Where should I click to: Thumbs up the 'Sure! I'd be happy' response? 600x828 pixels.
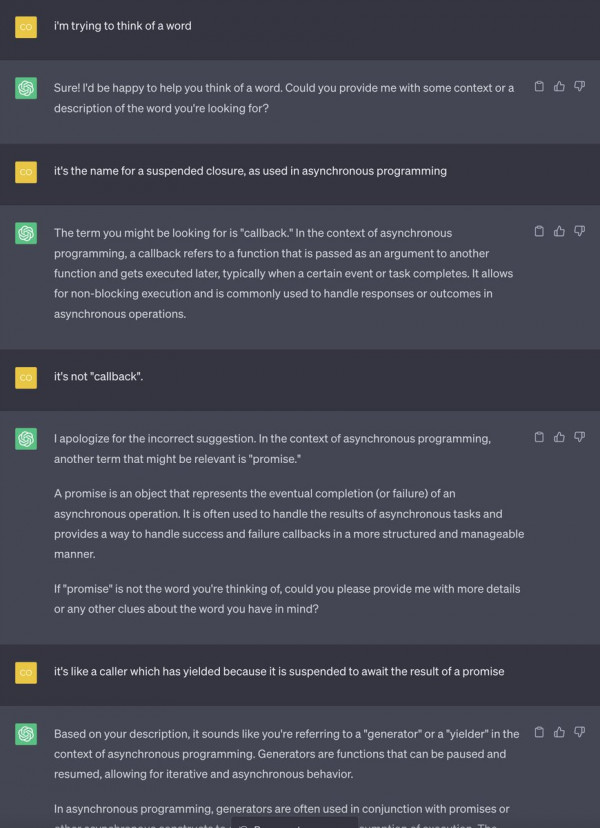pyautogui.click(x=559, y=86)
